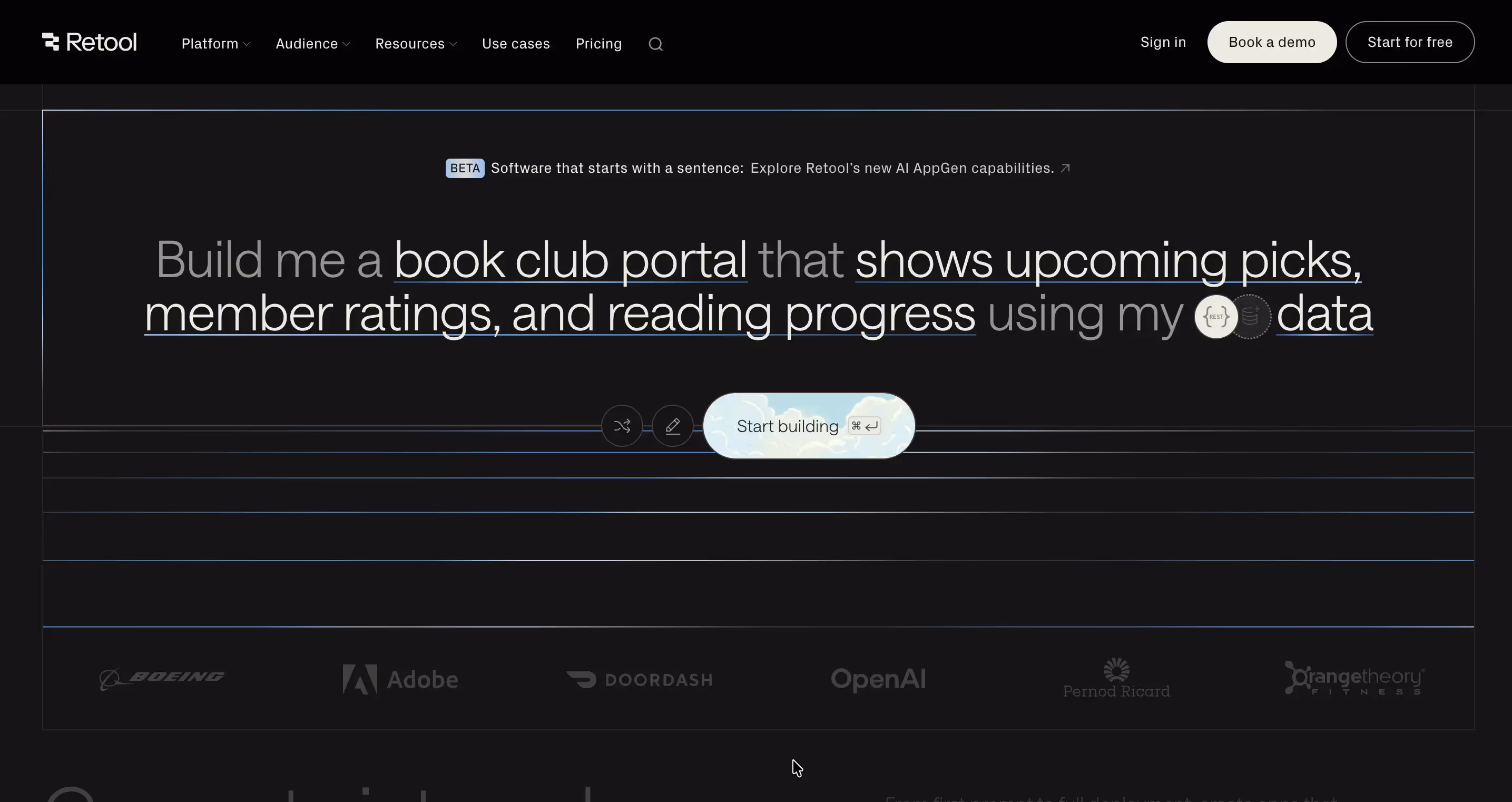
Task: Click the REST API data source icon
Action: pos(1215,317)
